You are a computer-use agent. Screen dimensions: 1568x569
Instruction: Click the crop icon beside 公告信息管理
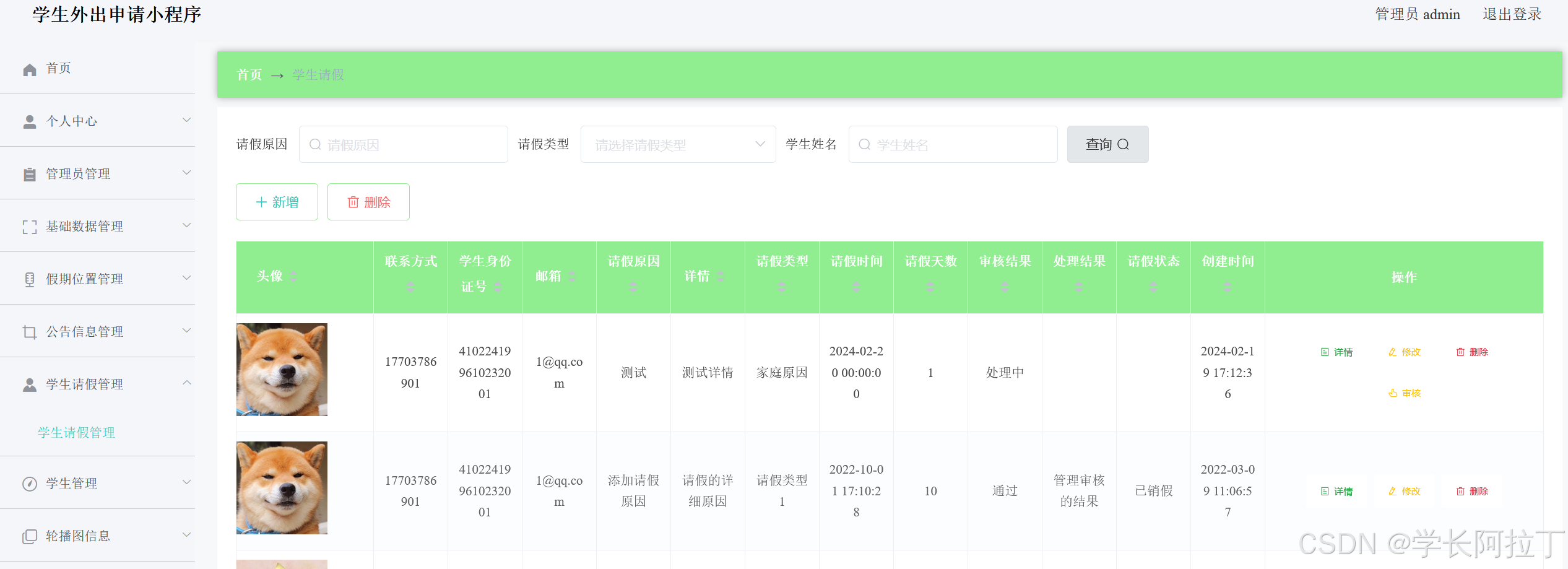[30, 332]
